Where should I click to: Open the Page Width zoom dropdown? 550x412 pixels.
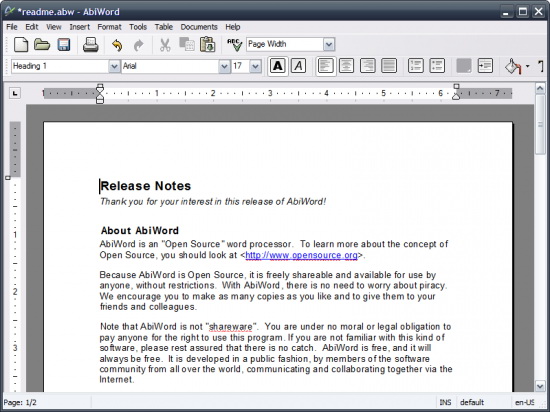pos(329,45)
